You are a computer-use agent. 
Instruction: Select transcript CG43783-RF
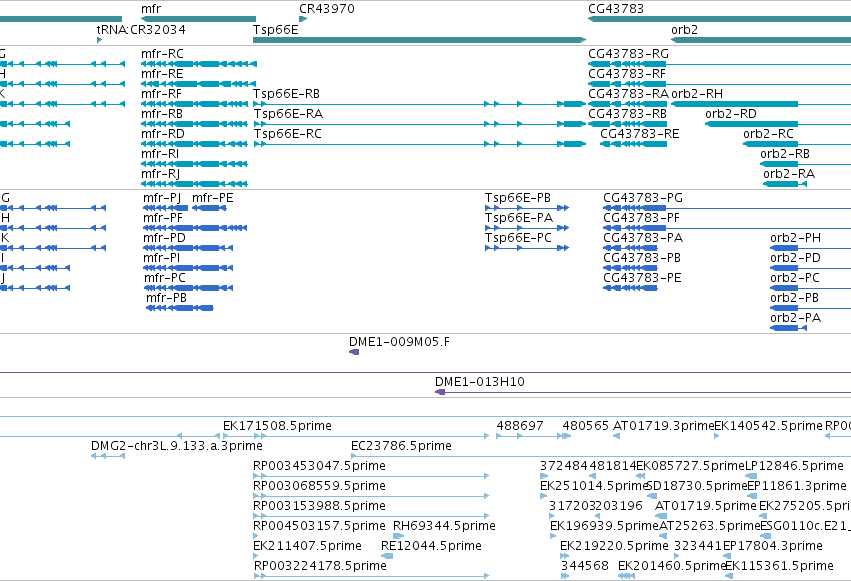point(719,84)
